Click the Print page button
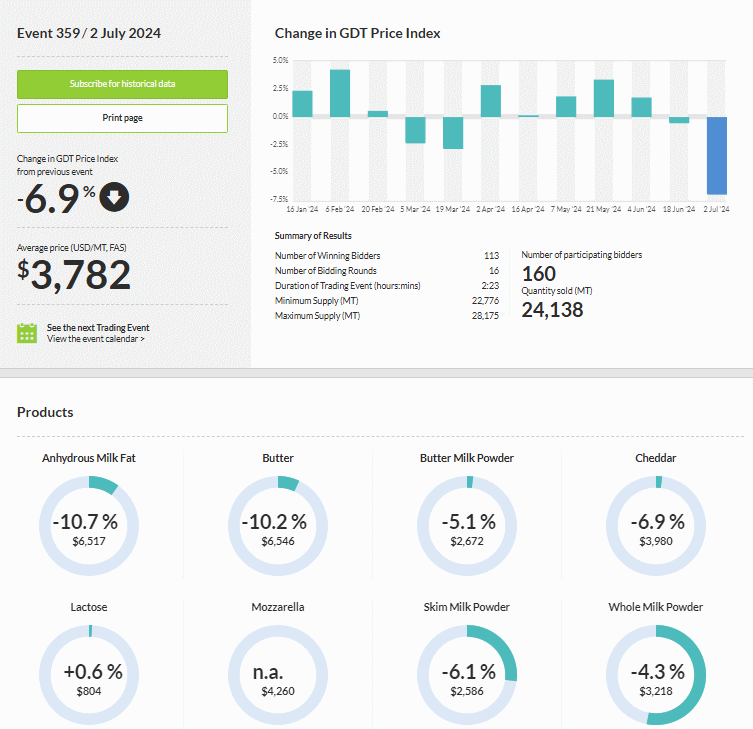753x729 pixels. click(x=122, y=118)
